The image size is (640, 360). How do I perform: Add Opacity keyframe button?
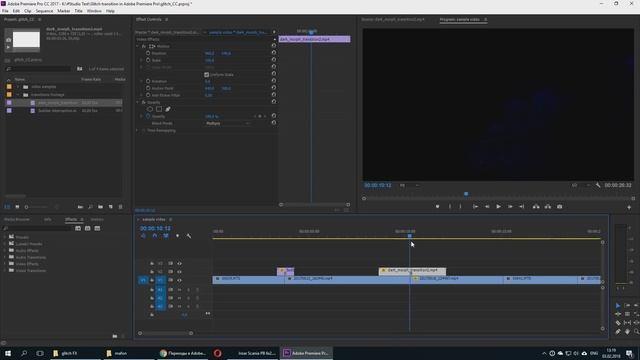click(260, 116)
